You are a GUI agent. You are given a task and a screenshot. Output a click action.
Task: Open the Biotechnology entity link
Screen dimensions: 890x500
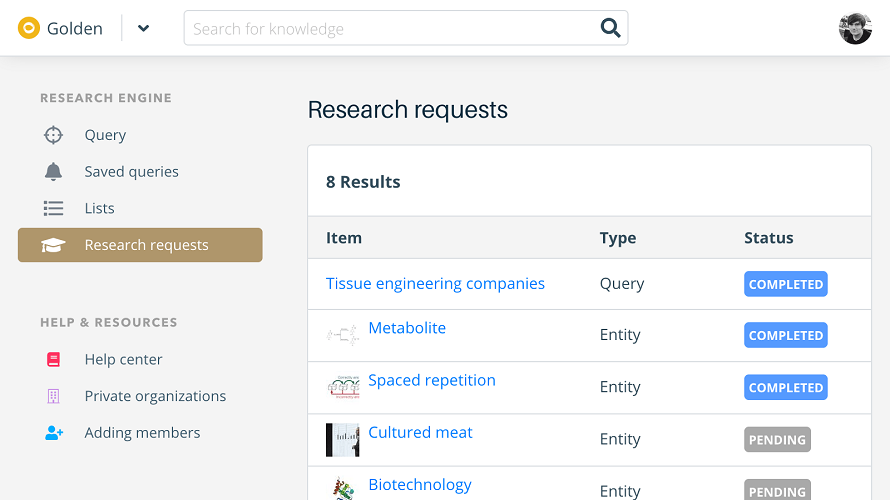420,484
